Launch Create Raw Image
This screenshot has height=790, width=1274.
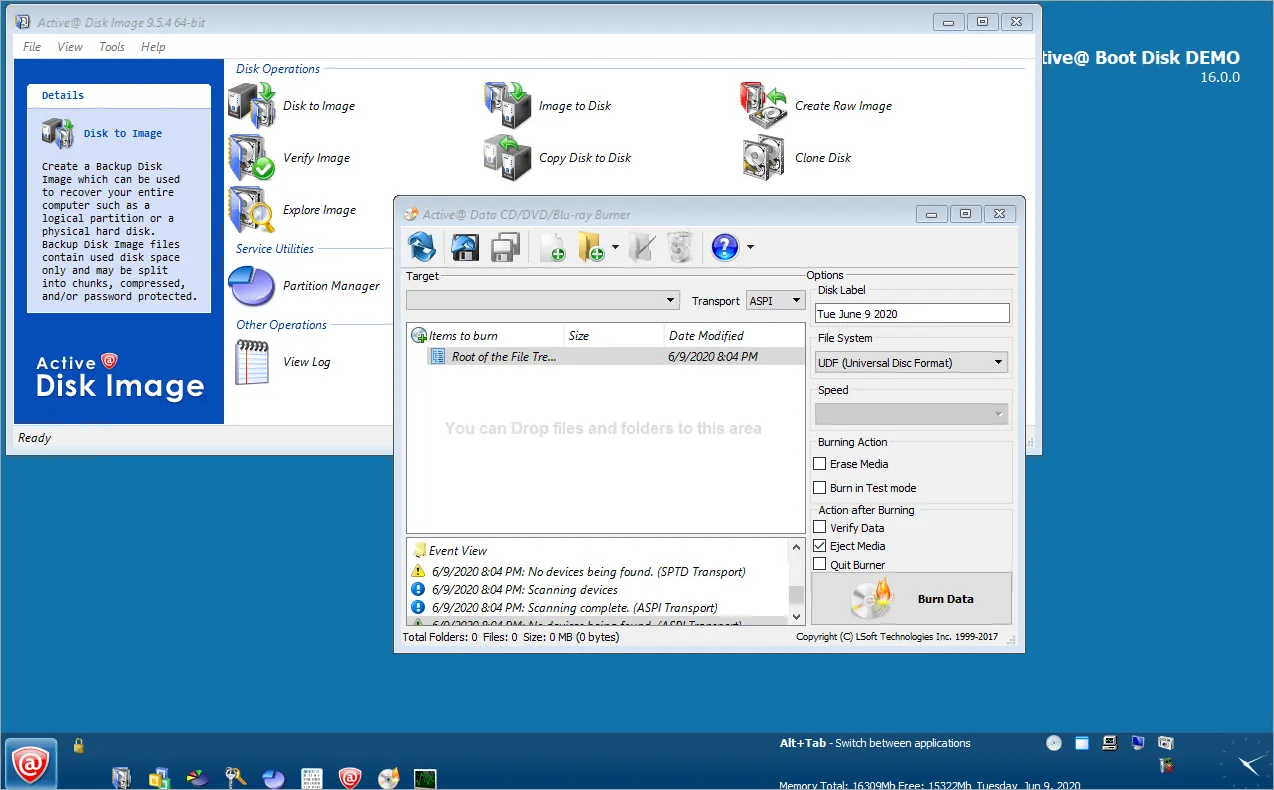point(842,106)
